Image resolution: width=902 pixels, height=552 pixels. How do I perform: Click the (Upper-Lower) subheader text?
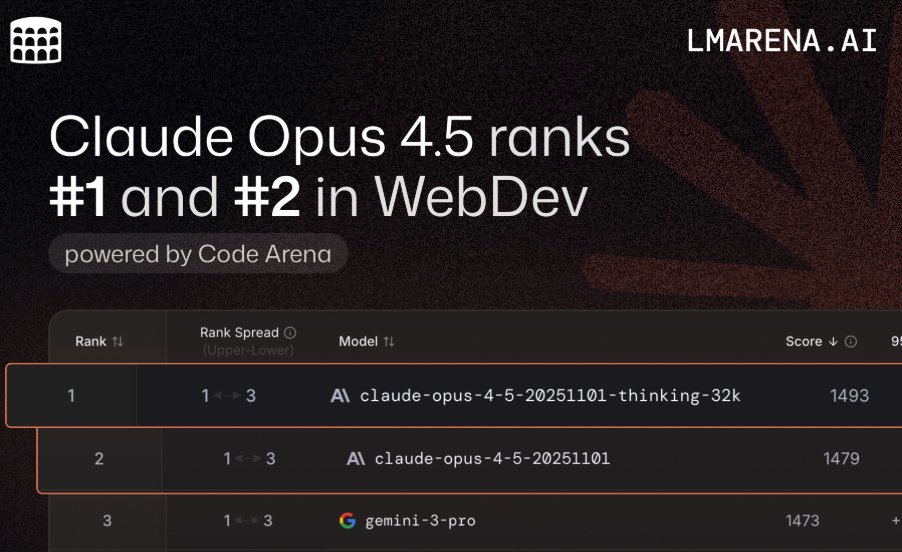pyautogui.click(x=248, y=350)
